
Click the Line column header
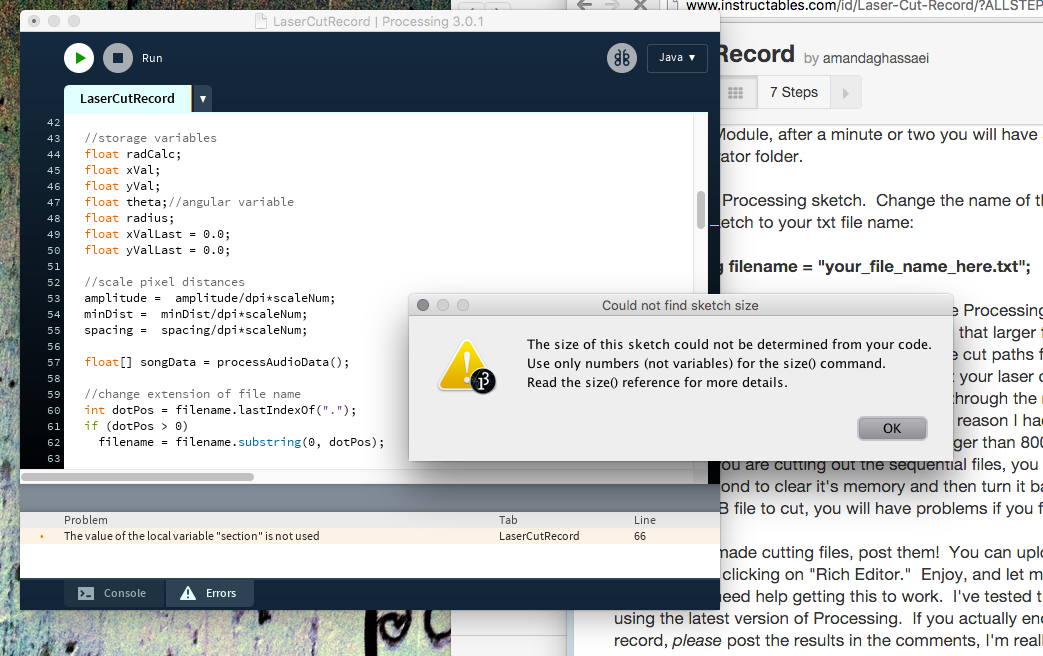(645, 520)
